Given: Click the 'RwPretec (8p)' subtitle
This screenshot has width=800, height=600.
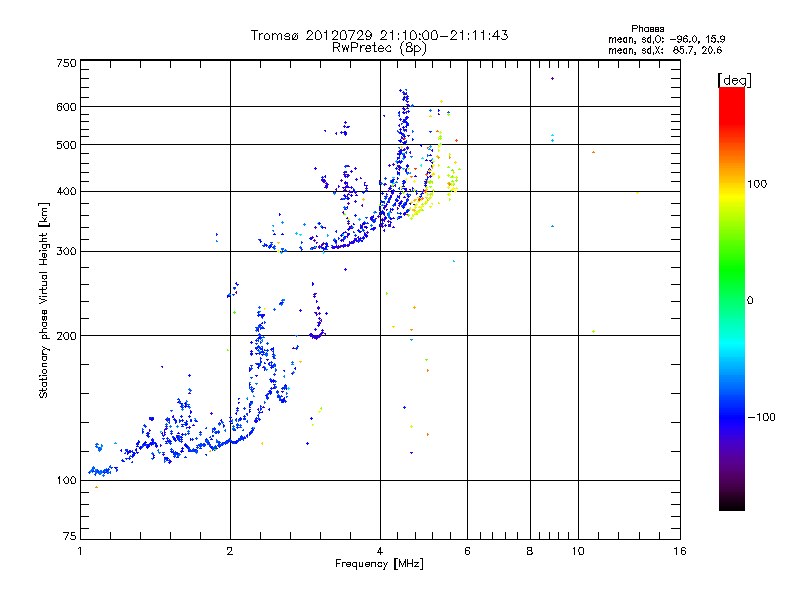Looking at the screenshot, I should [379, 48].
